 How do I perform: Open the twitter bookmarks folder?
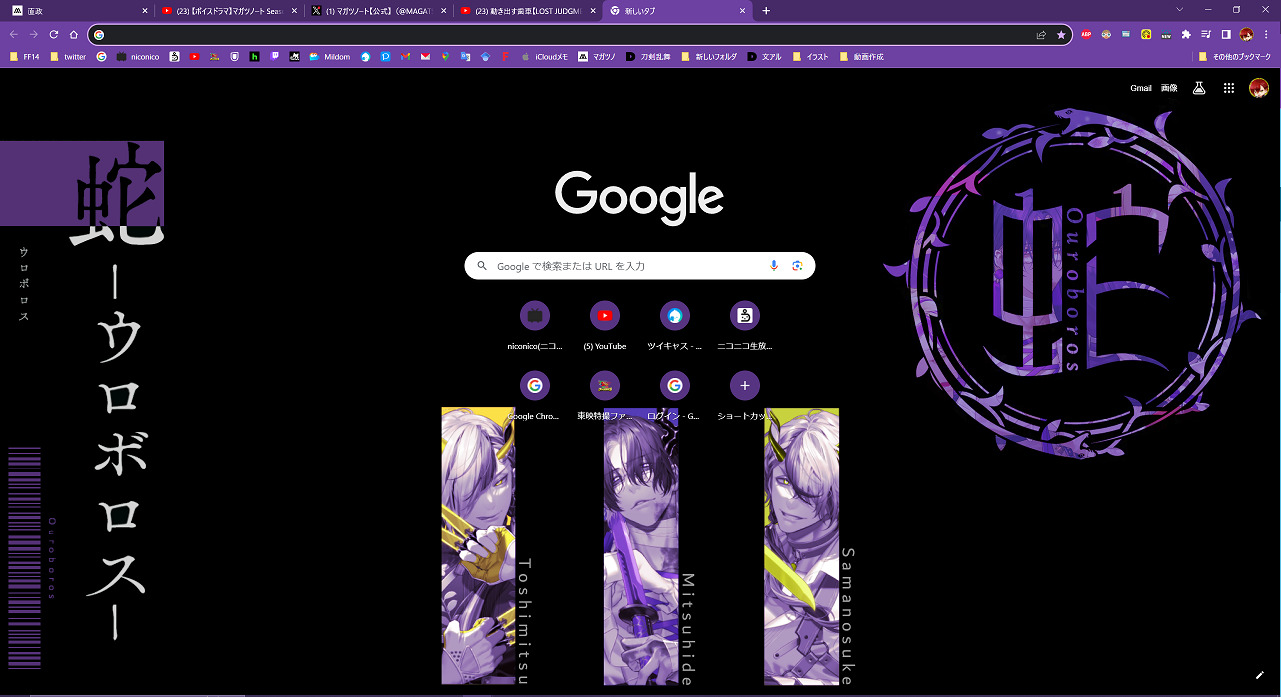pos(68,57)
